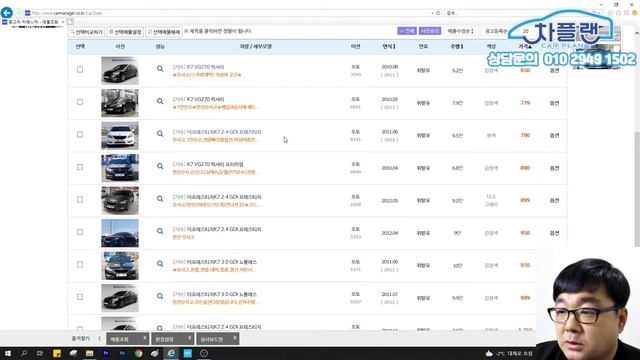Open performance record magnifier for 899 car
The height and width of the screenshot is (360, 640).
(x=160, y=199)
